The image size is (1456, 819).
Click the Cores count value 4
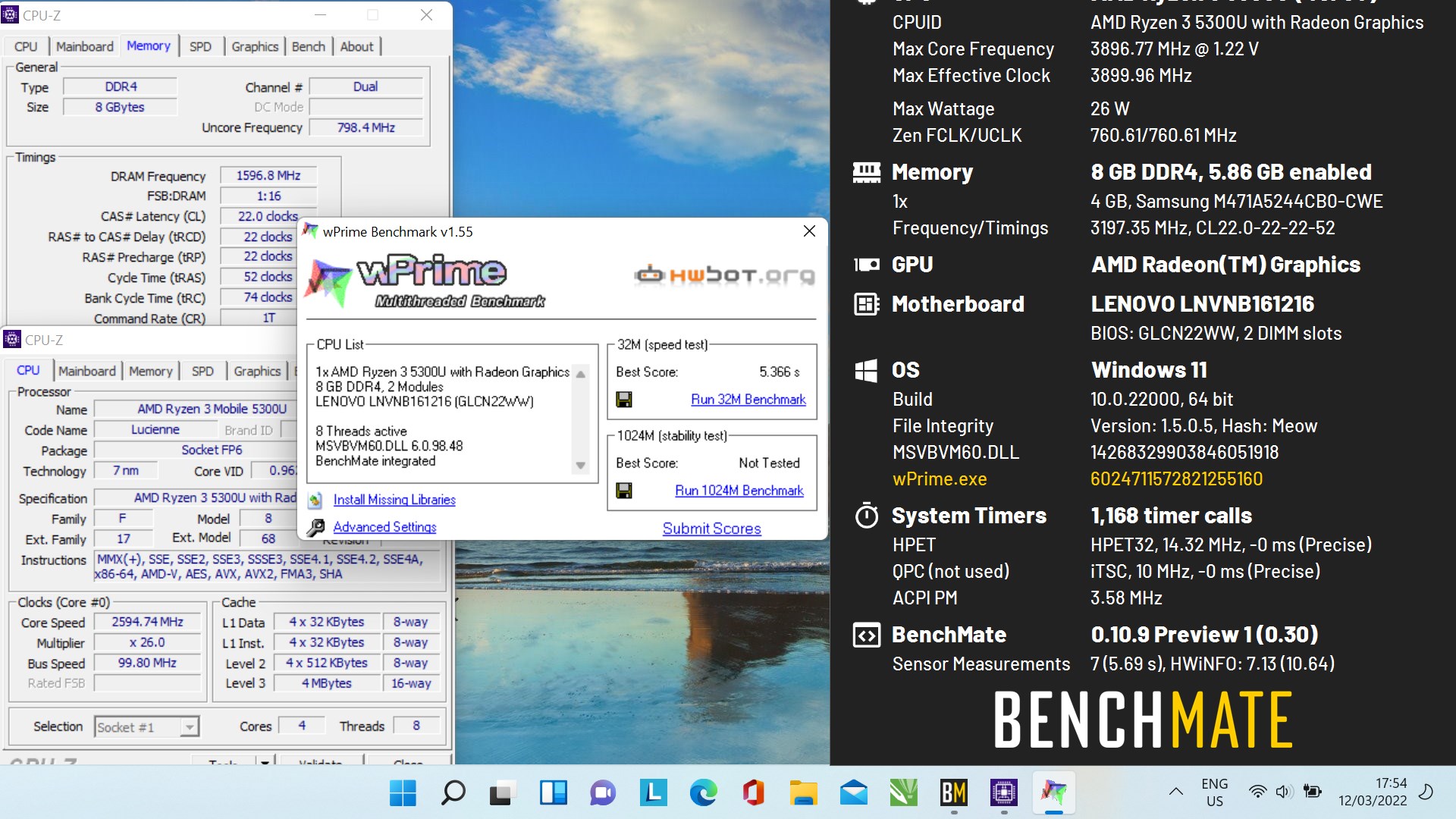[x=302, y=726]
